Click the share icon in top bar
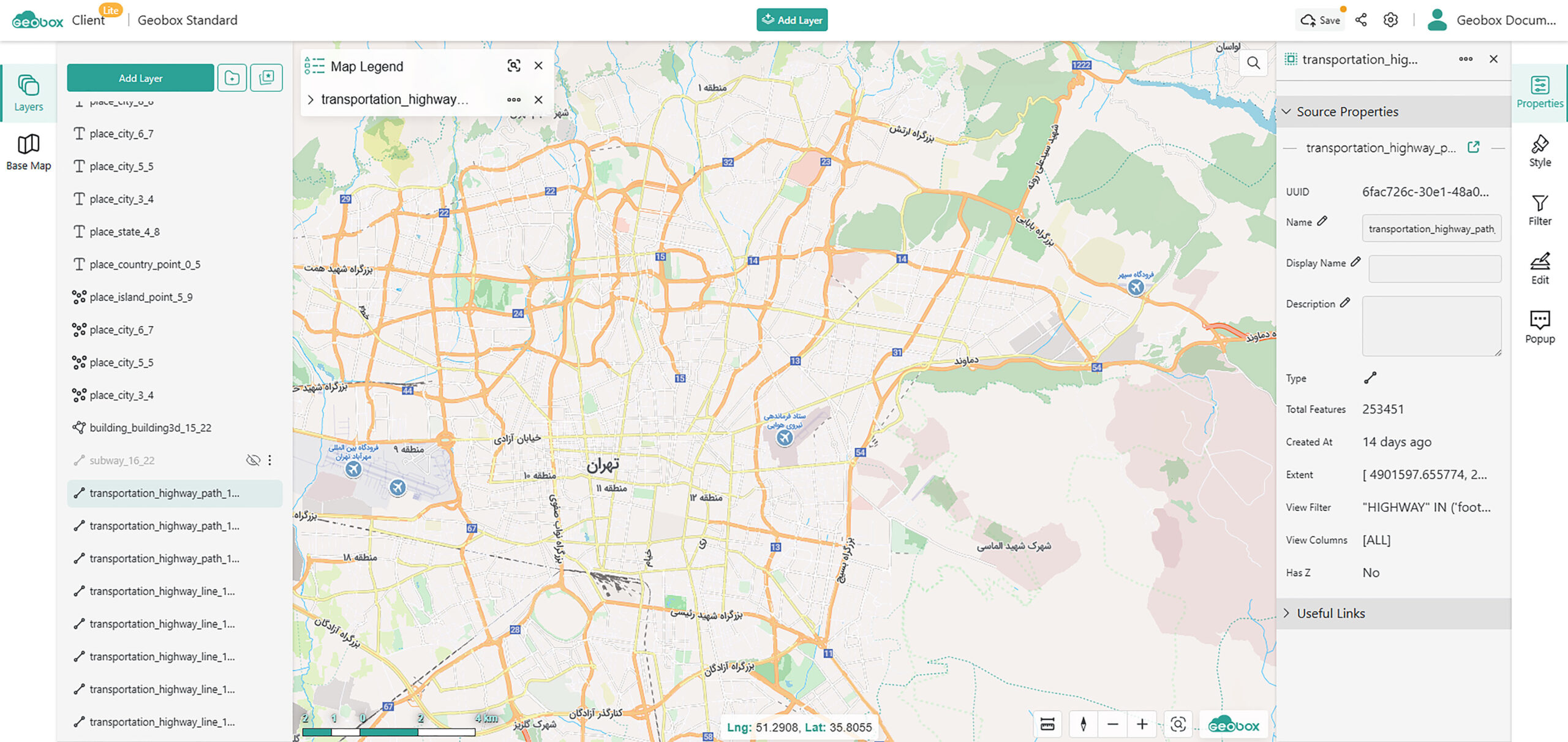Viewport: 1568px width, 742px height. (x=1361, y=20)
